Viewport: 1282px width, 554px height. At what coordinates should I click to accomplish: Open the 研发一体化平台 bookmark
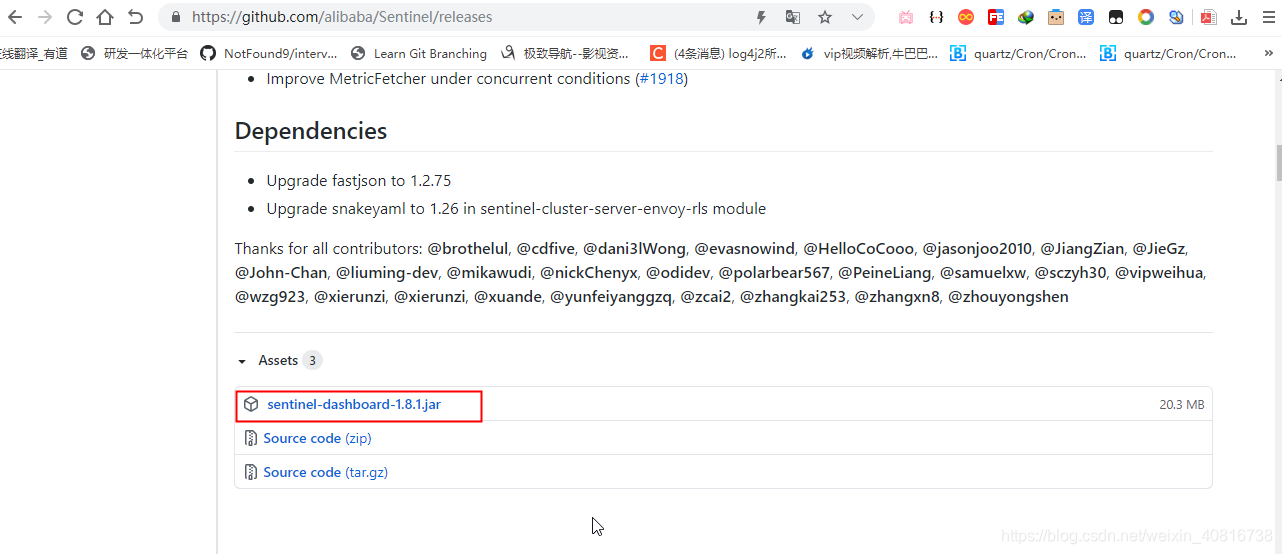click(134, 53)
